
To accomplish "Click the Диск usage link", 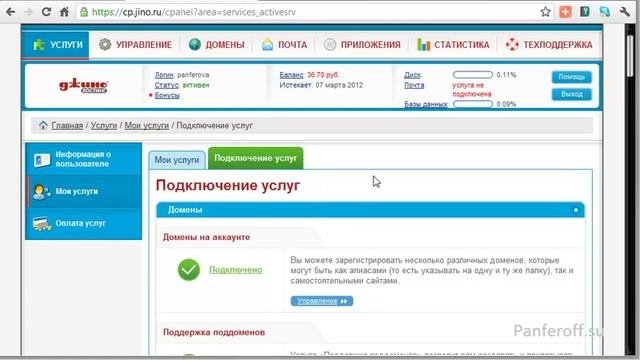I will [x=413, y=75].
